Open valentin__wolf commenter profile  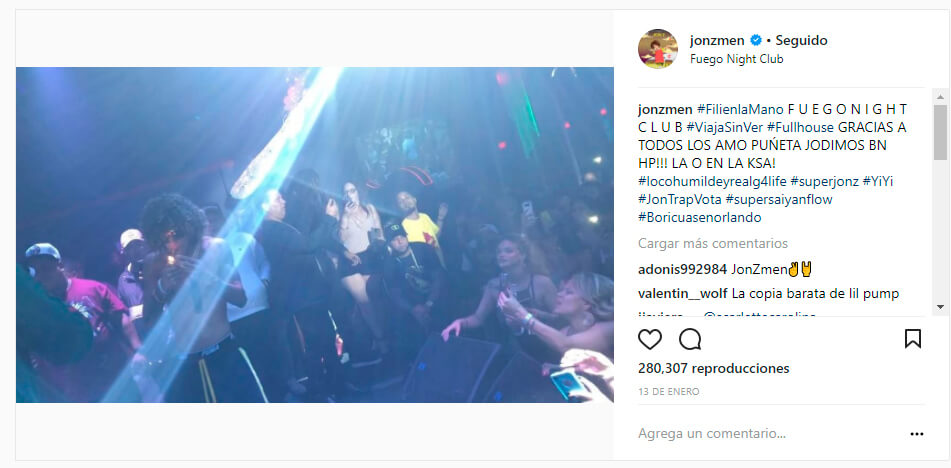coord(683,294)
